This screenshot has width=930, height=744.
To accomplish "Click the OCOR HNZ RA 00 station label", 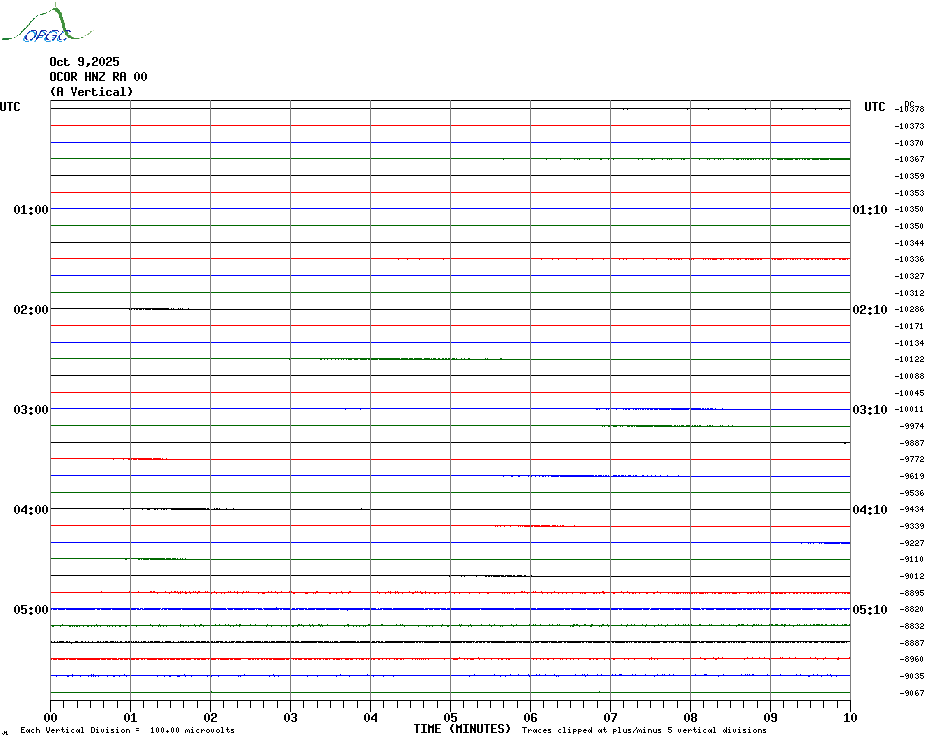I will point(98,77).
